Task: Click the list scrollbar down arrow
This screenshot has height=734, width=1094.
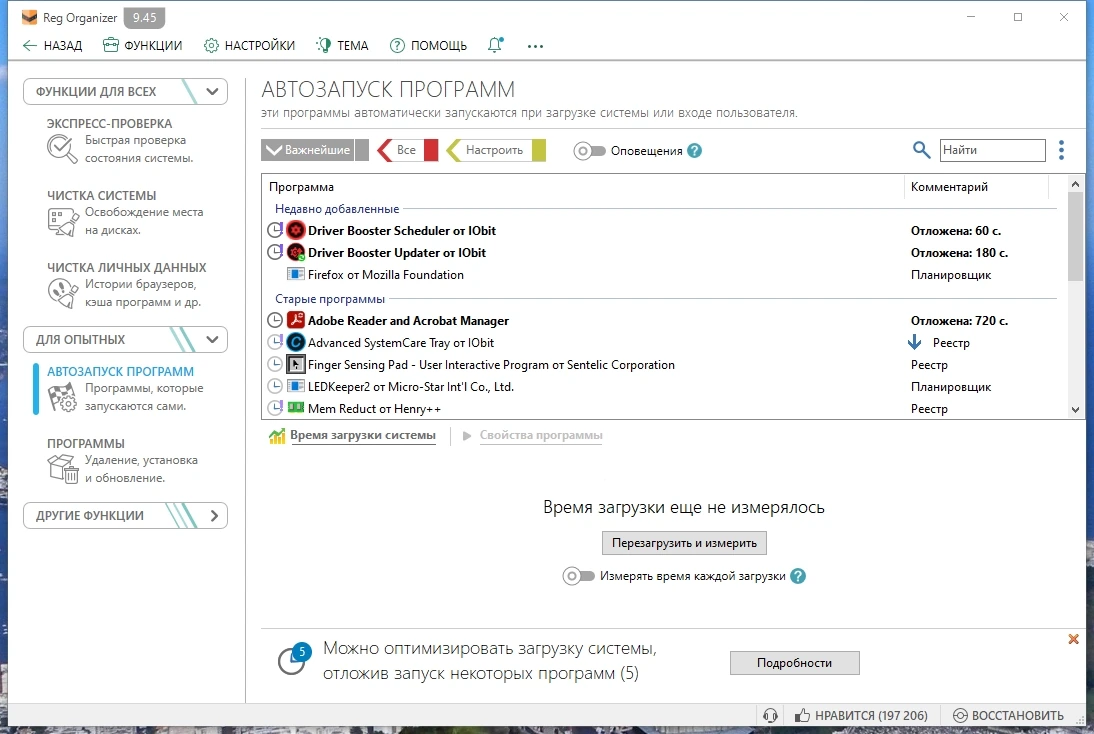Action: (1075, 410)
